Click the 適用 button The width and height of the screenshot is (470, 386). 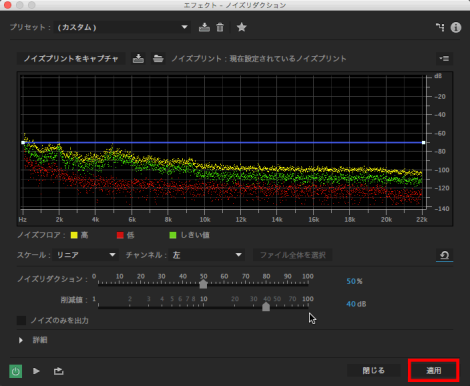[x=434, y=371]
